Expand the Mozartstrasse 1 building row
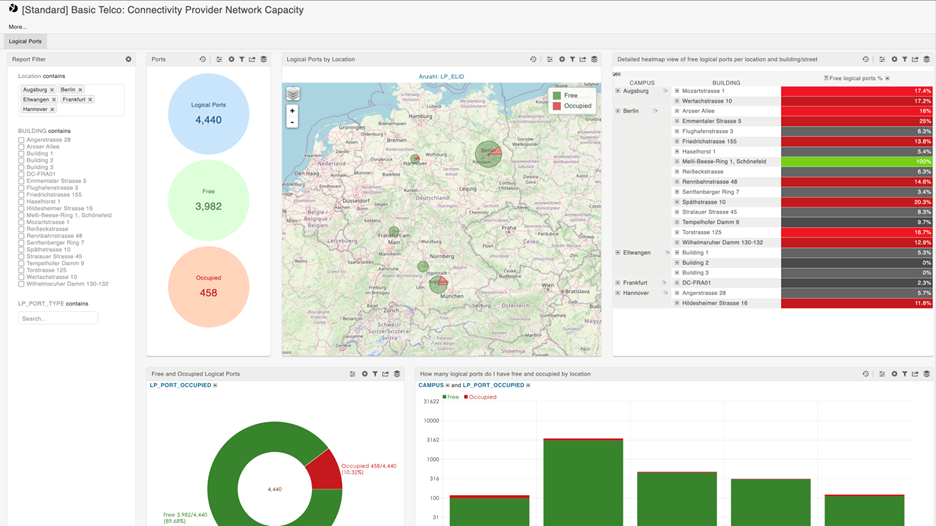 click(x=677, y=91)
